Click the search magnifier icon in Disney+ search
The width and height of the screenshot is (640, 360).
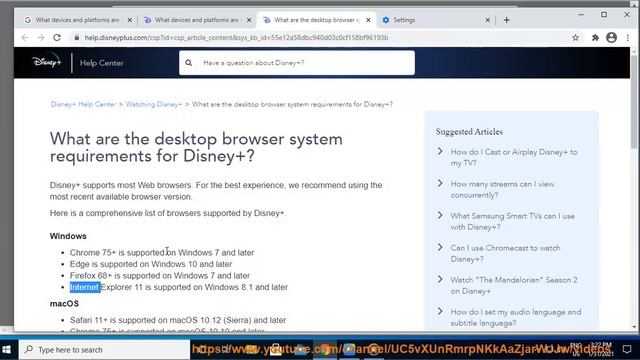189,63
